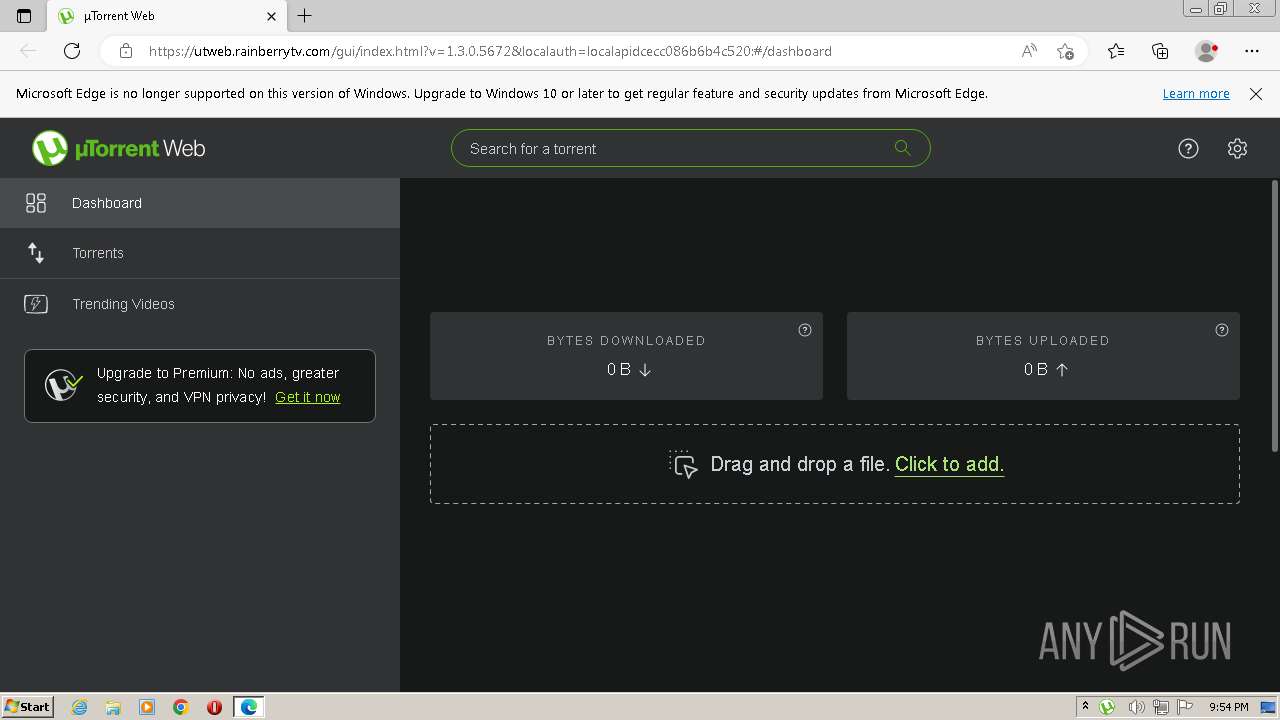Click the address bar URL

point(490,51)
